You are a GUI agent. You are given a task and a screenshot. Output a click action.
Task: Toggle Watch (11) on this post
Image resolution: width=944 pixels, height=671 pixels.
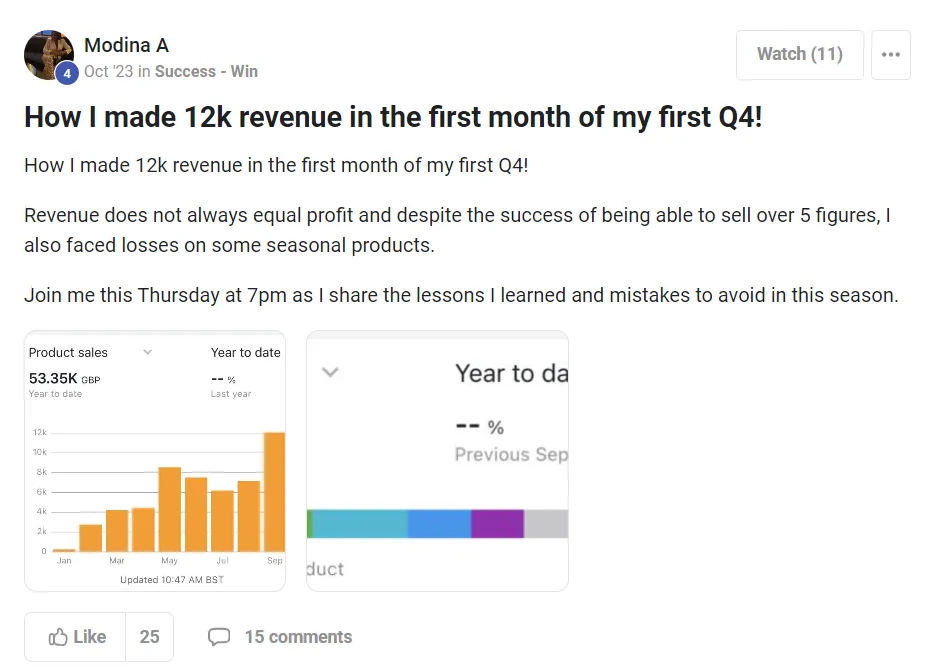coord(799,55)
